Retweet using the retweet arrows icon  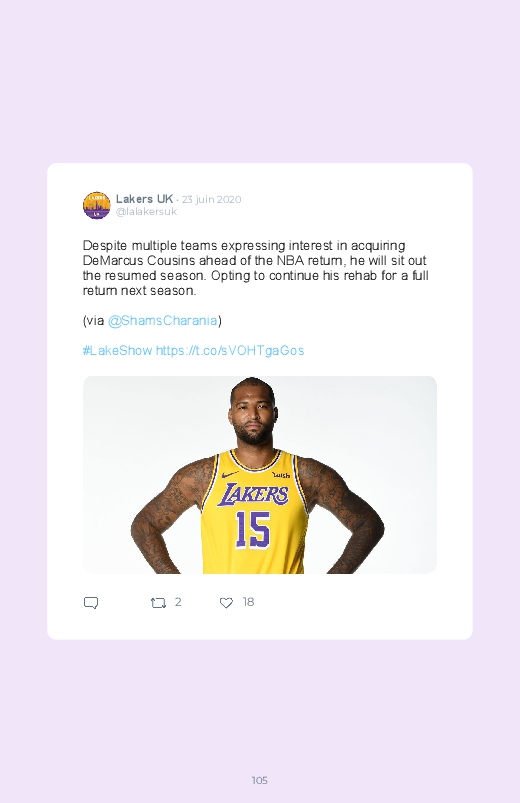coord(158,603)
